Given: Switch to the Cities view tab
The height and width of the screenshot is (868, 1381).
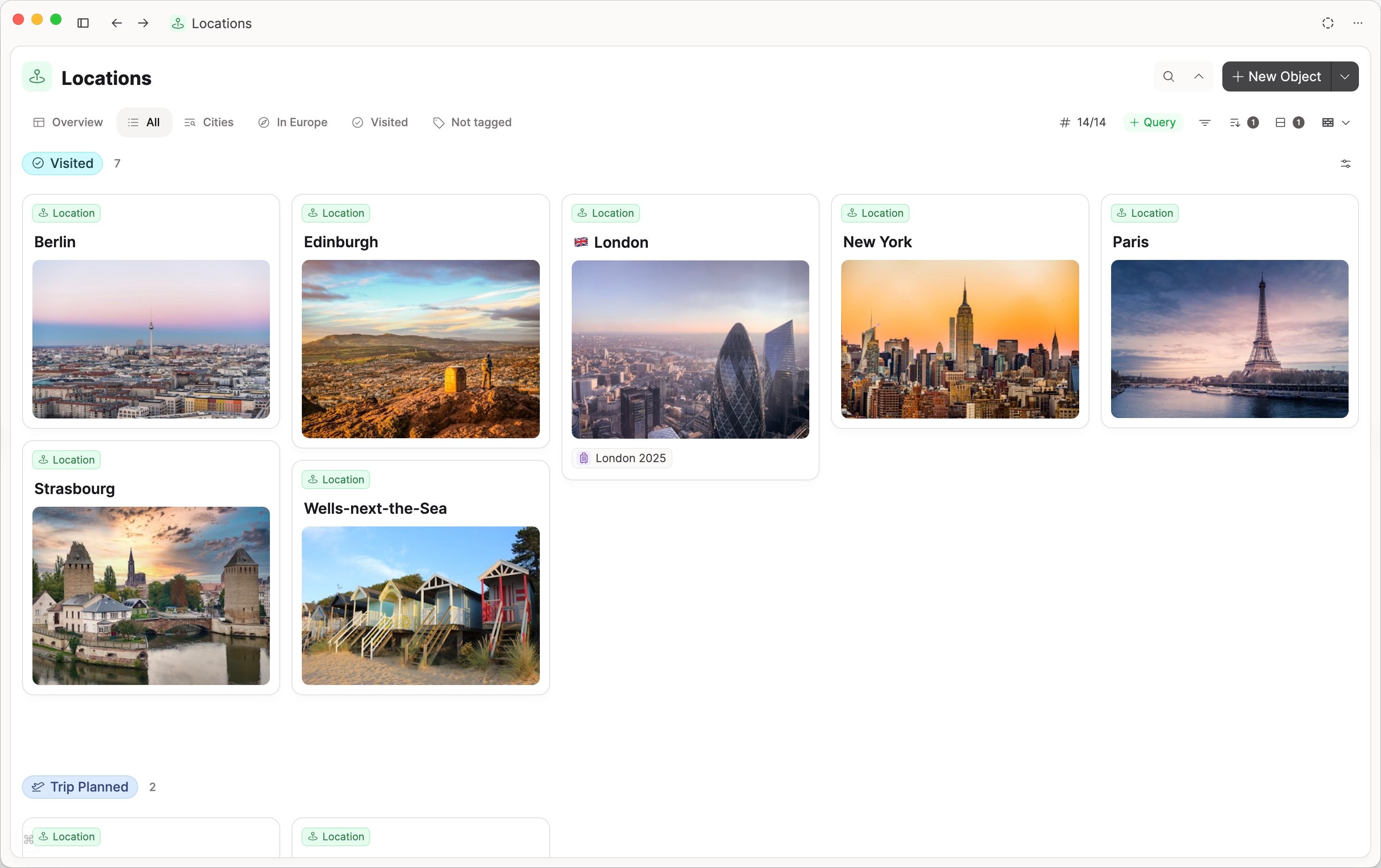Looking at the screenshot, I should (209, 122).
